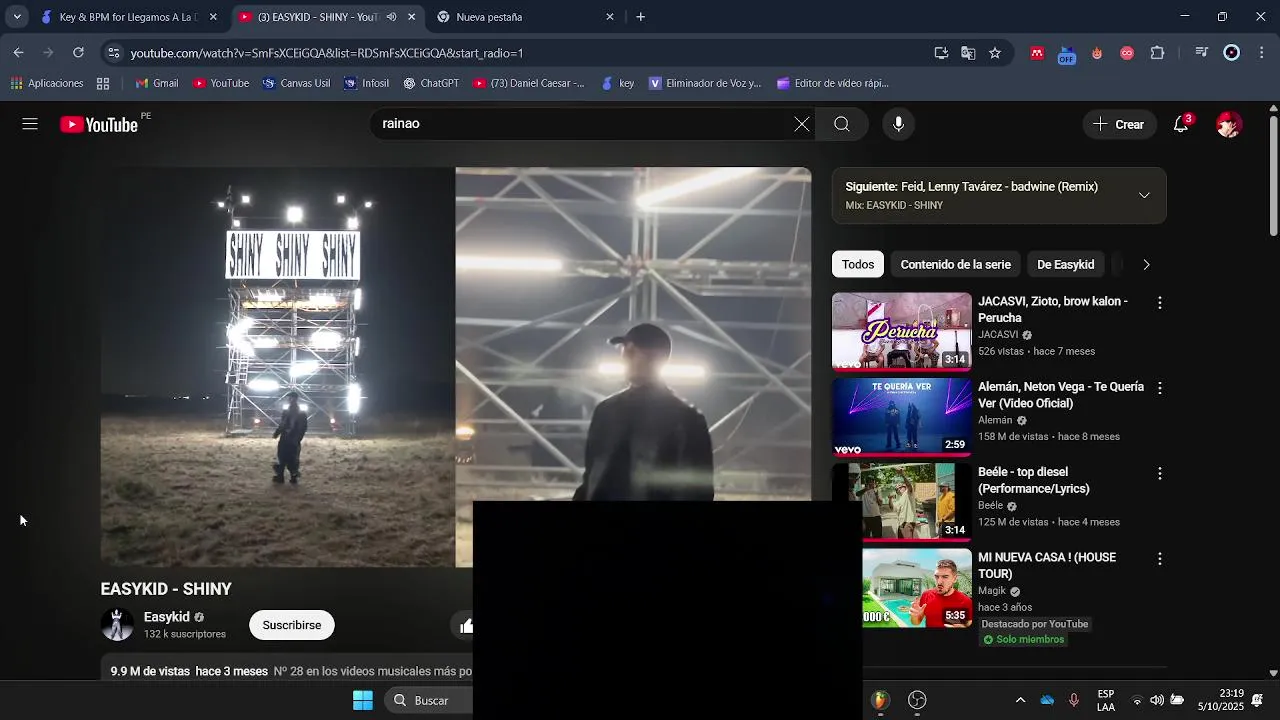Select the Contenido de la serie chip

(x=955, y=264)
